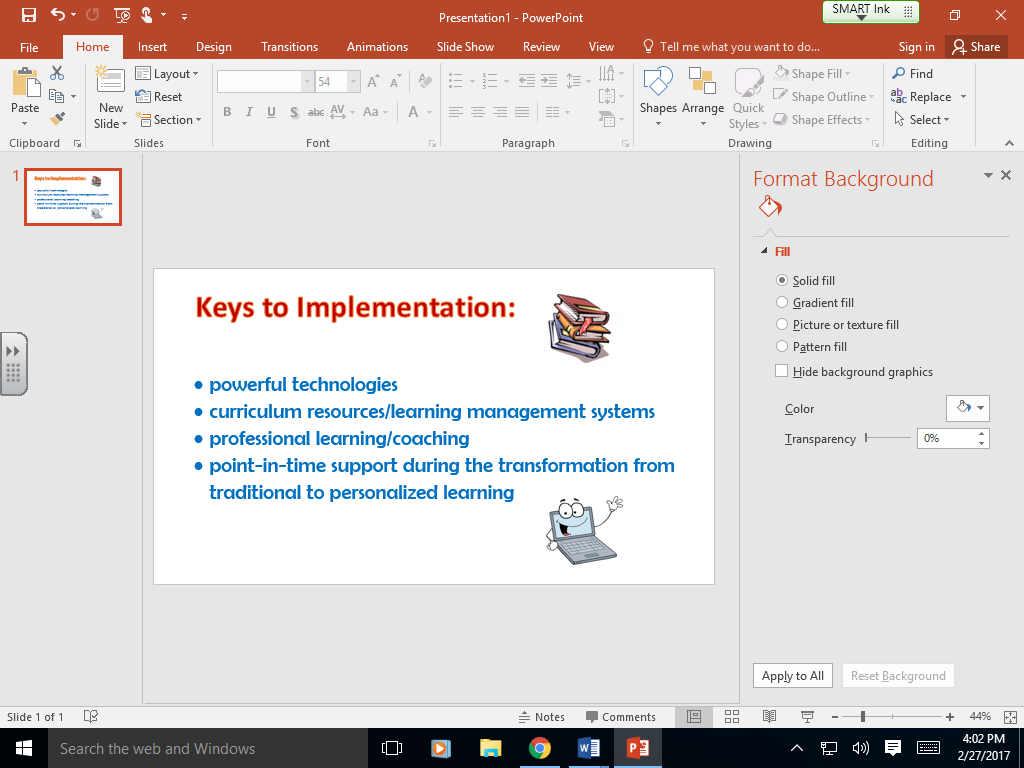Image resolution: width=1024 pixels, height=768 pixels.
Task: Click the Arrange objects icon
Action: pyautogui.click(x=703, y=97)
